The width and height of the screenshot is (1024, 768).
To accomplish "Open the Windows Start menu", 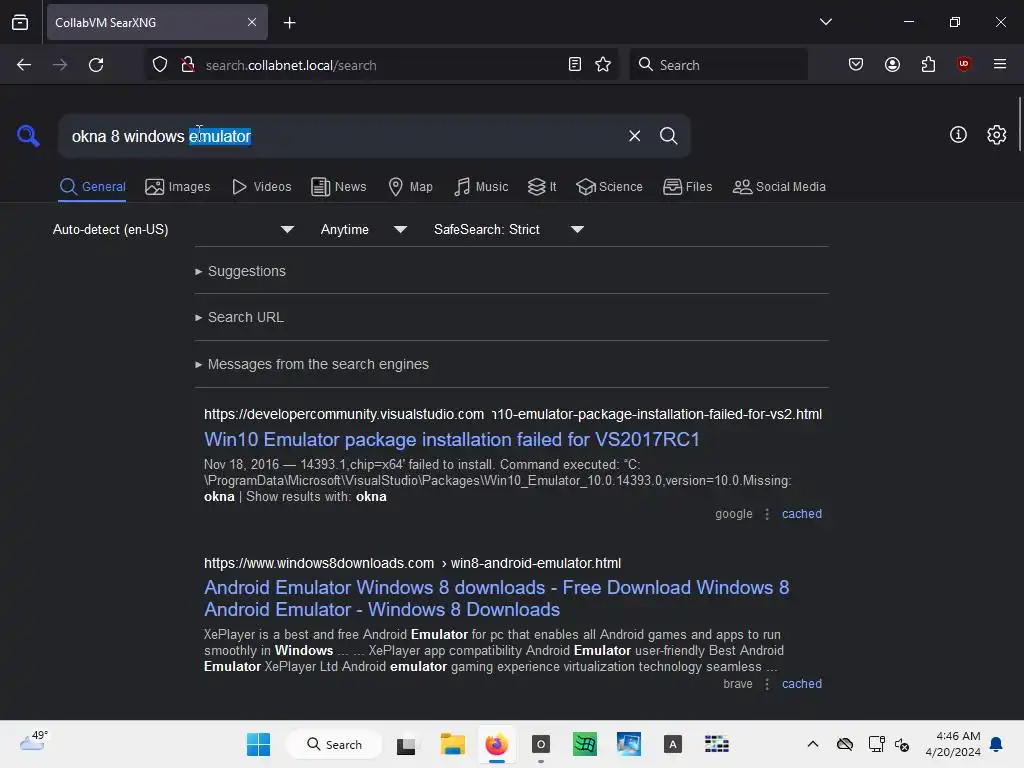I will (x=259, y=744).
